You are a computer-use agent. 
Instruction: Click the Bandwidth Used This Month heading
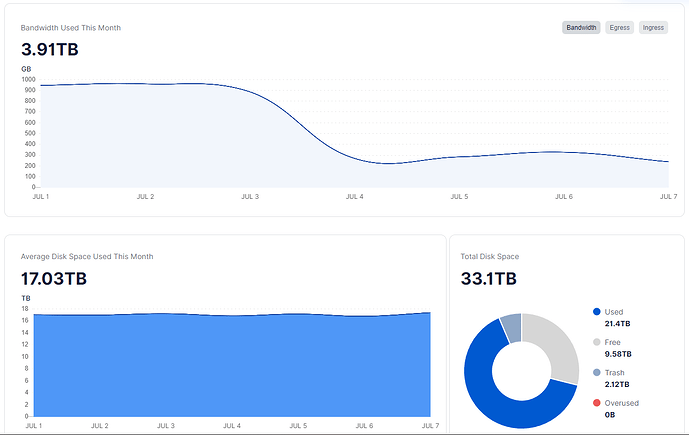tap(71, 28)
